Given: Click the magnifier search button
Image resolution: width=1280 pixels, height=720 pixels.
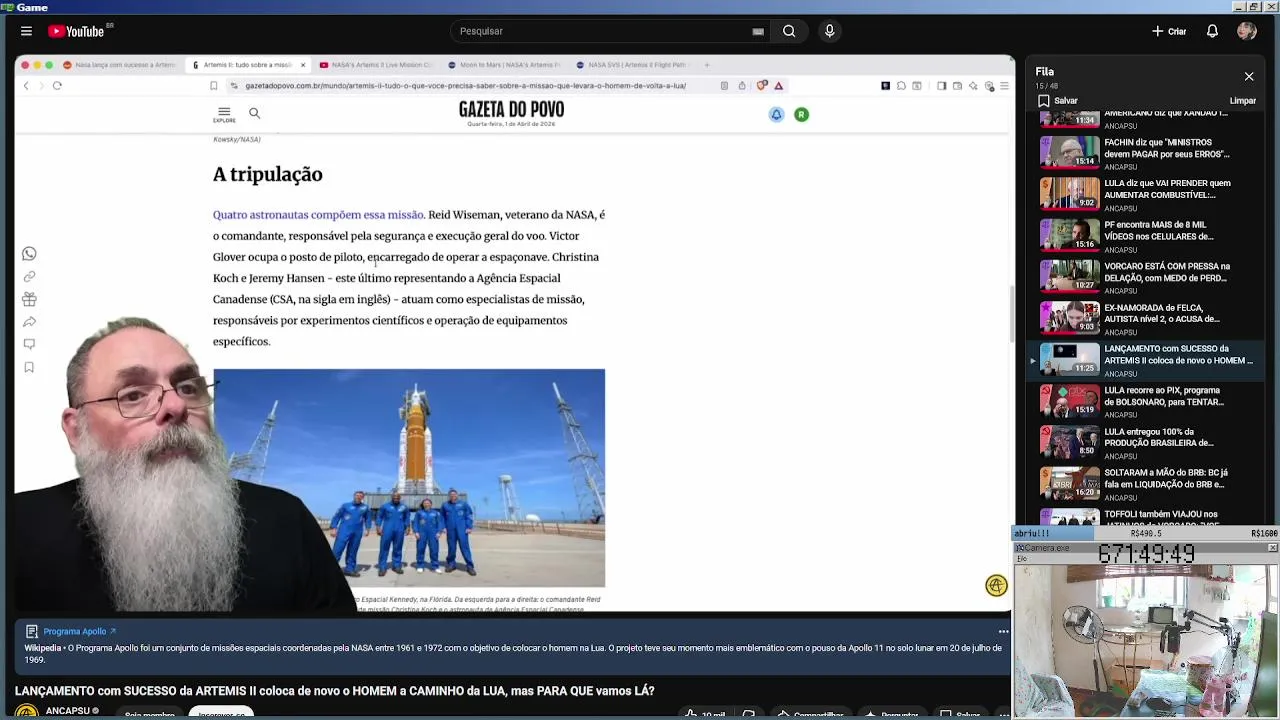Looking at the screenshot, I should [x=789, y=31].
